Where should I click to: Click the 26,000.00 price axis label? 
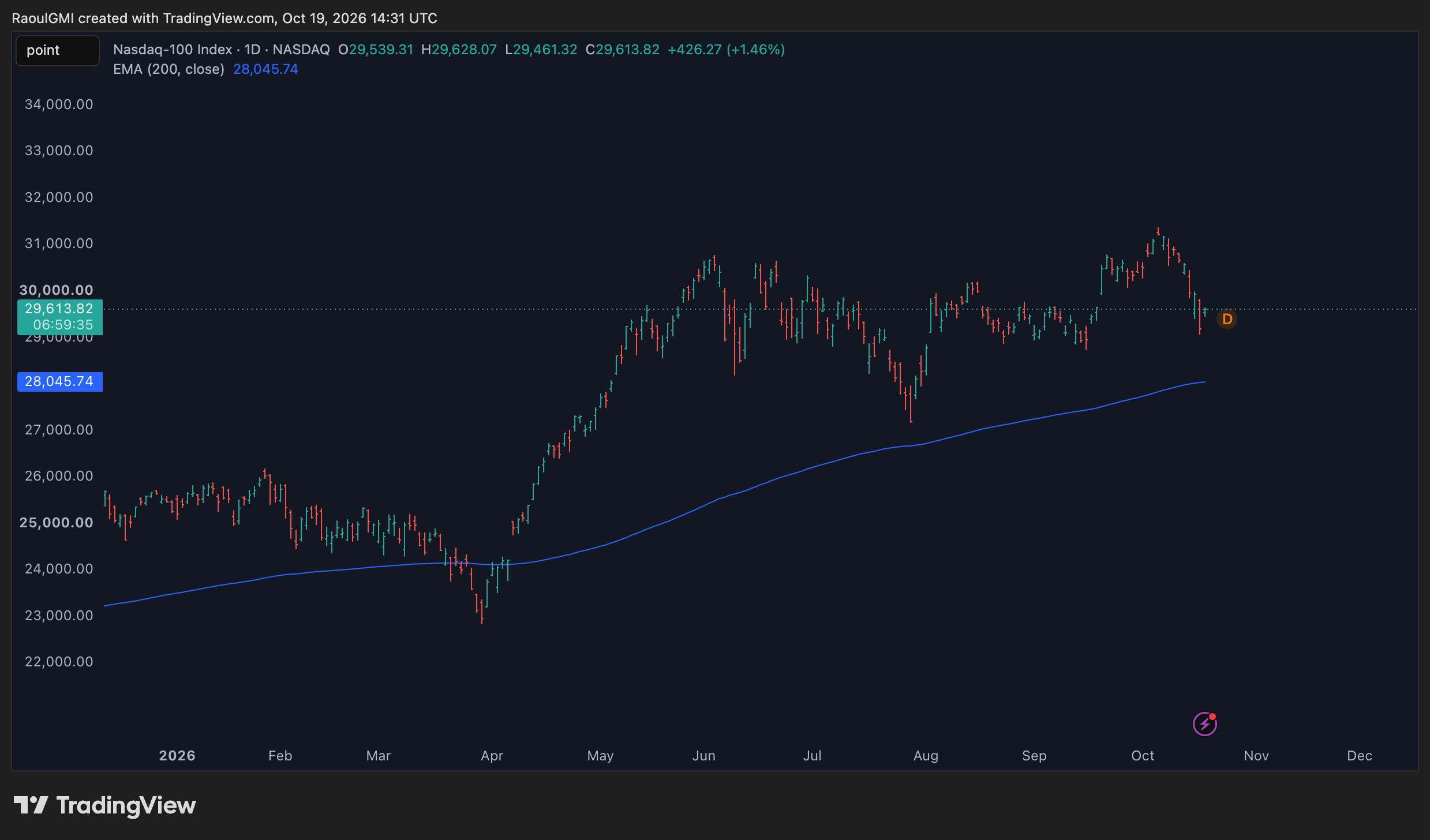[59, 476]
